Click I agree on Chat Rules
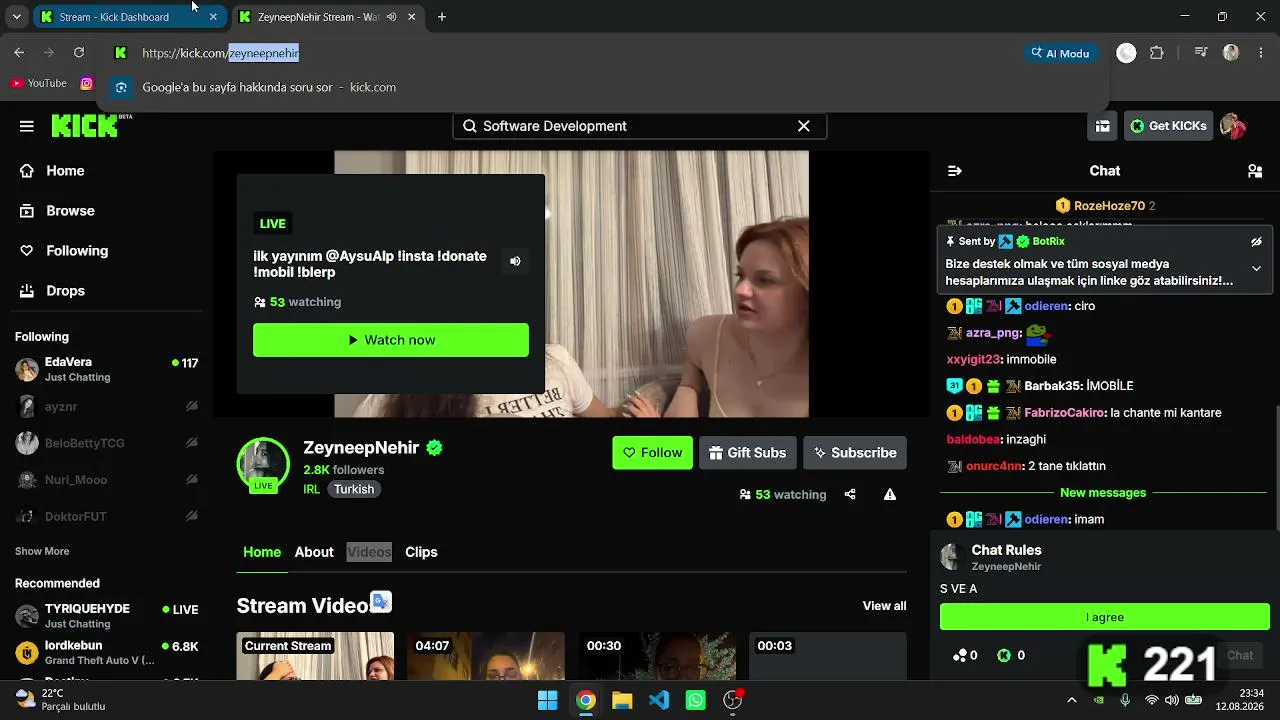 click(1105, 617)
